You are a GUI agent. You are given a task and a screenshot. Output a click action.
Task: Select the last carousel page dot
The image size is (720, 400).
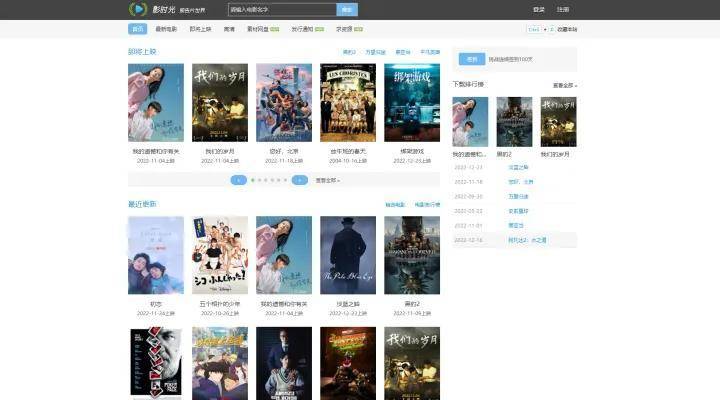pyautogui.click(x=285, y=180)
